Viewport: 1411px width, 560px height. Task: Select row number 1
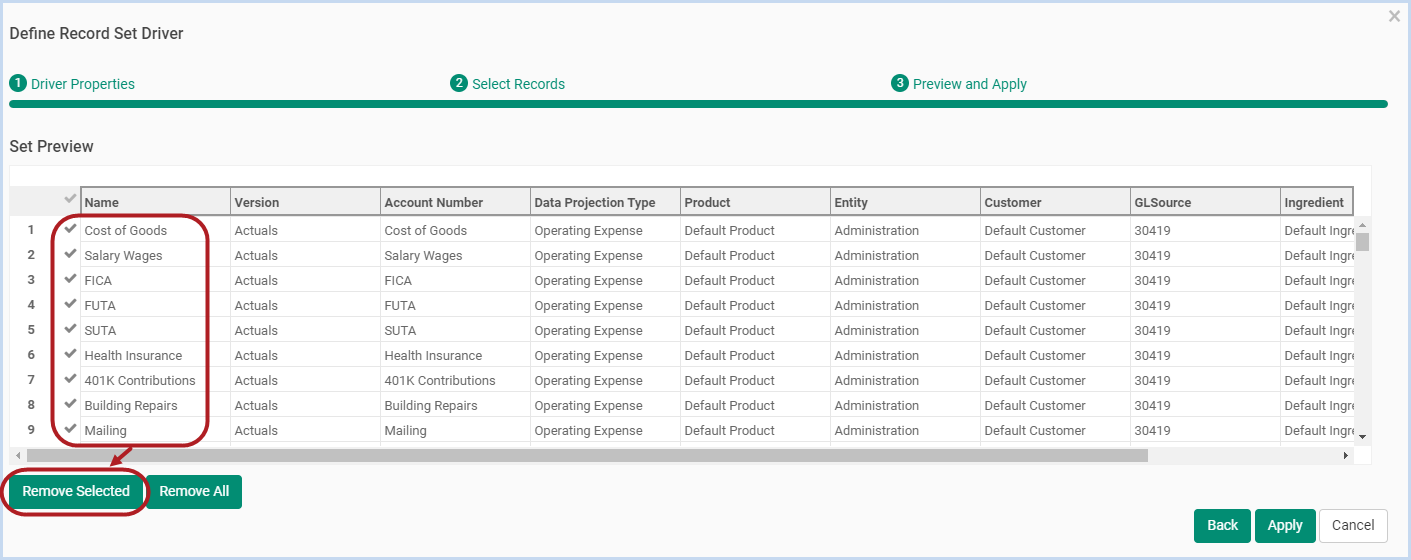coord(31,230)
